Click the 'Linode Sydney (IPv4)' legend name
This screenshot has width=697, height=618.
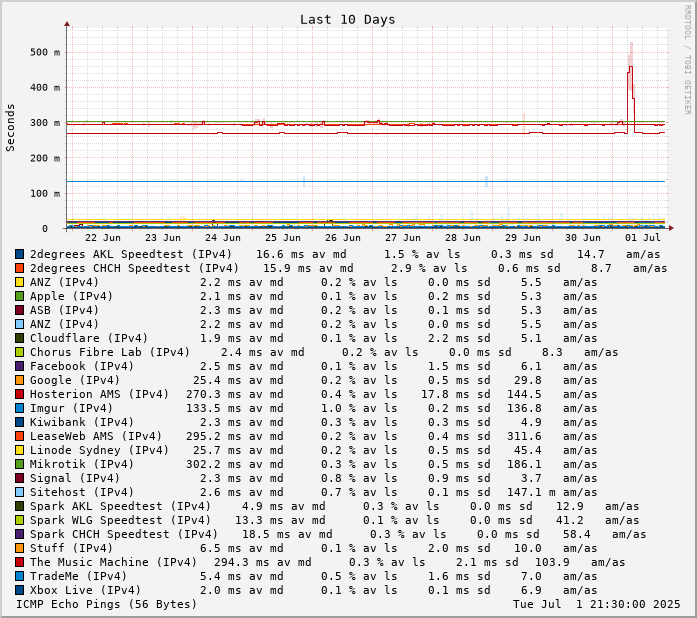(100, 450)
